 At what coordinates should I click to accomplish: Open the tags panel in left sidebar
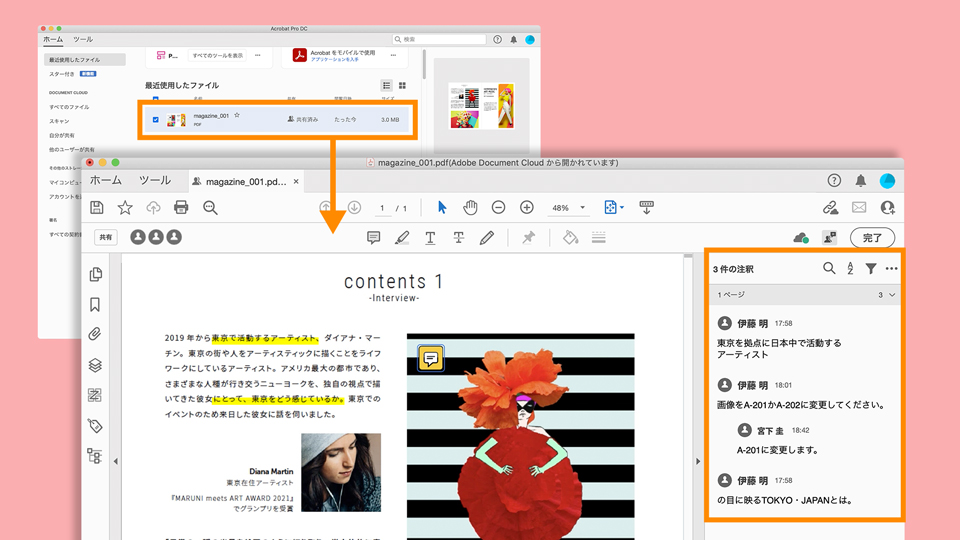tap(95, 426)
